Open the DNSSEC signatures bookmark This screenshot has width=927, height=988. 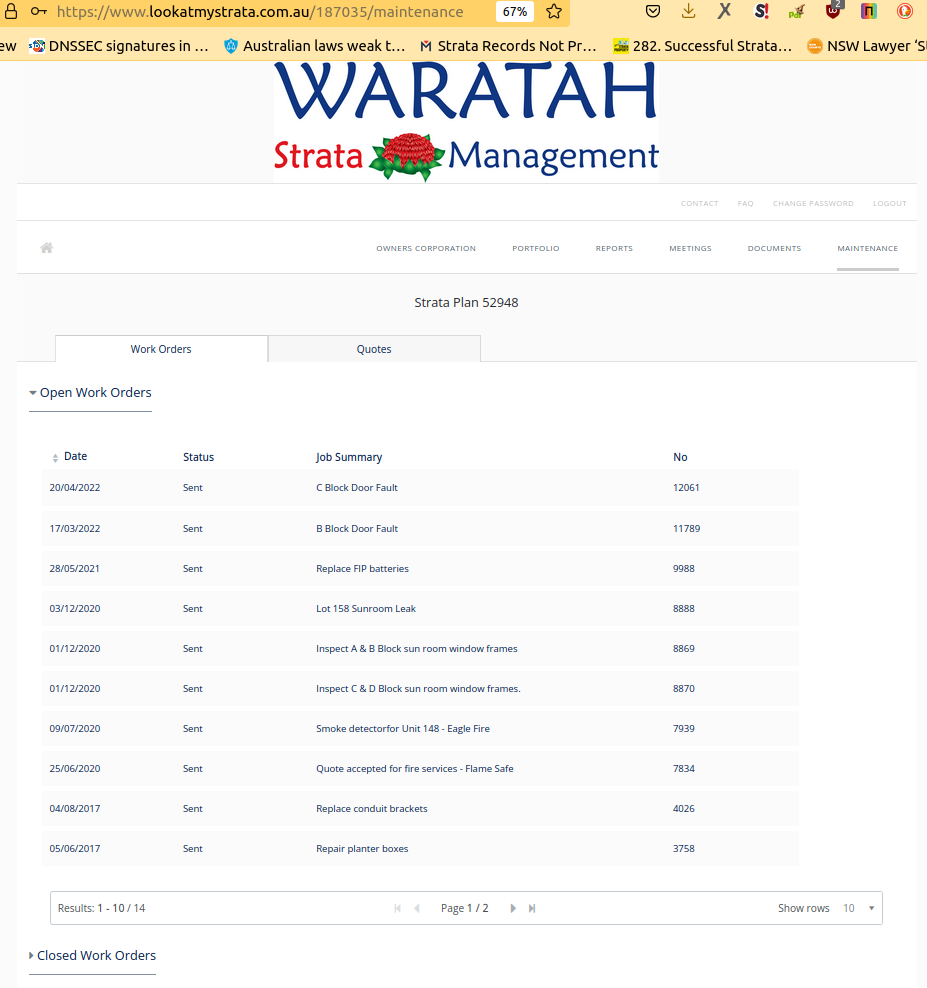pos(120,46)
